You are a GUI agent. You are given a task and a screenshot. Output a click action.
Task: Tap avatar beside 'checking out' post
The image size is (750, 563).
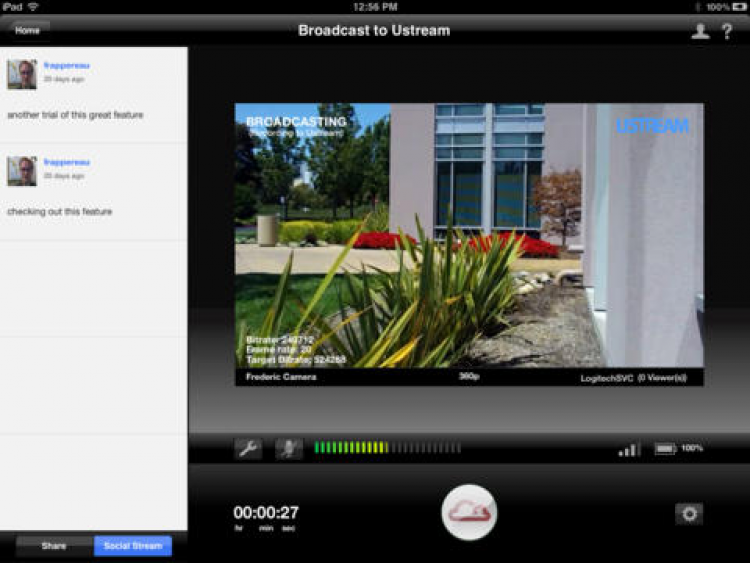pos(22,171)
